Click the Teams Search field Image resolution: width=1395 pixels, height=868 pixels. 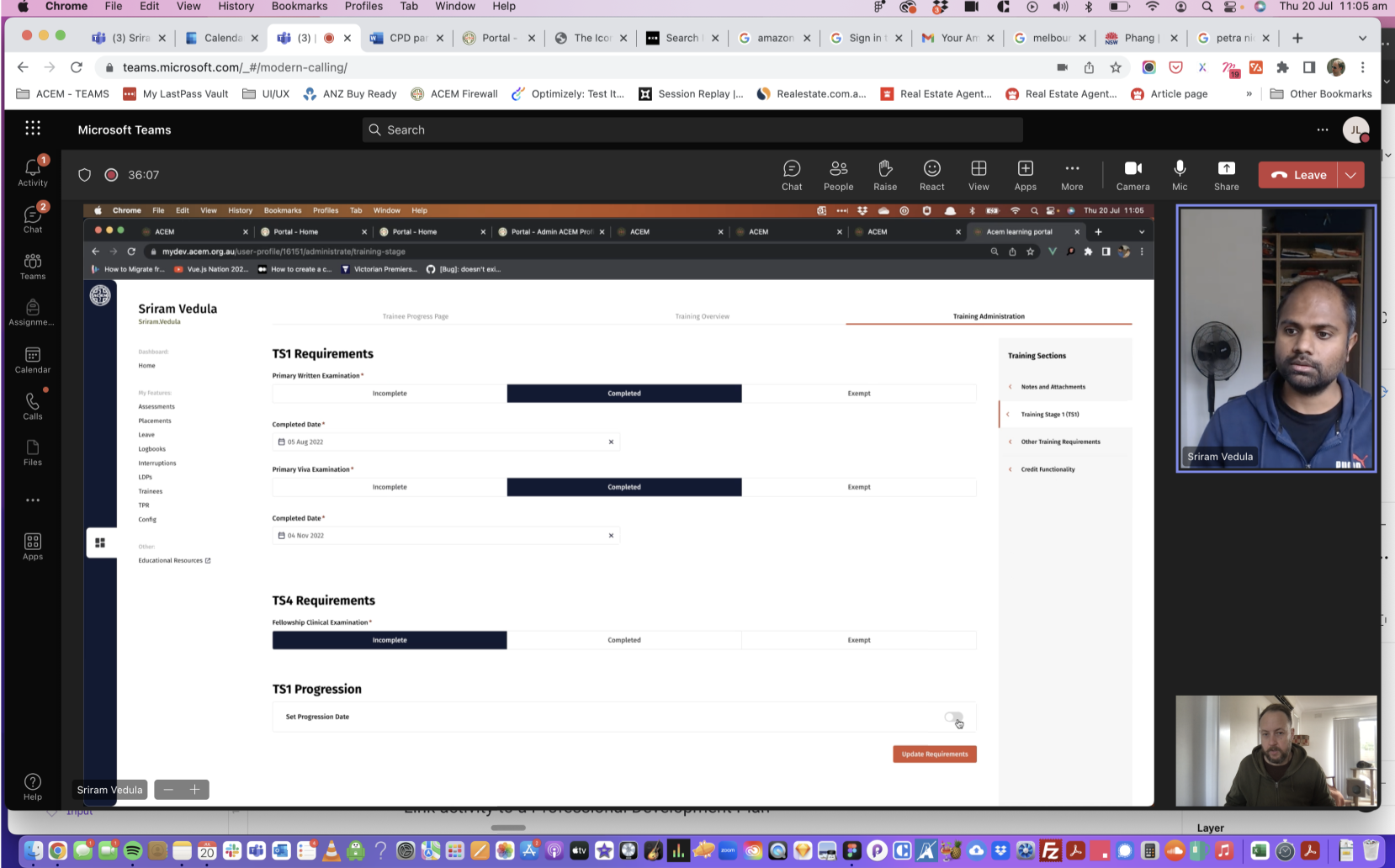pos(692,130)
